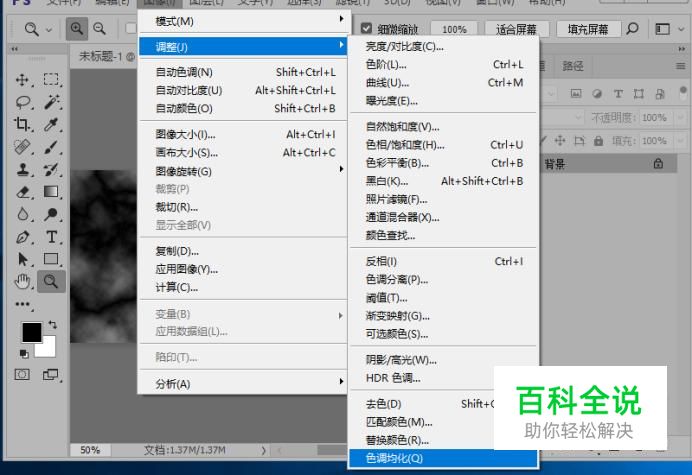692x475 pixels.
Task: Click the Zoom Out magnifier button
Action: (100, 29)
